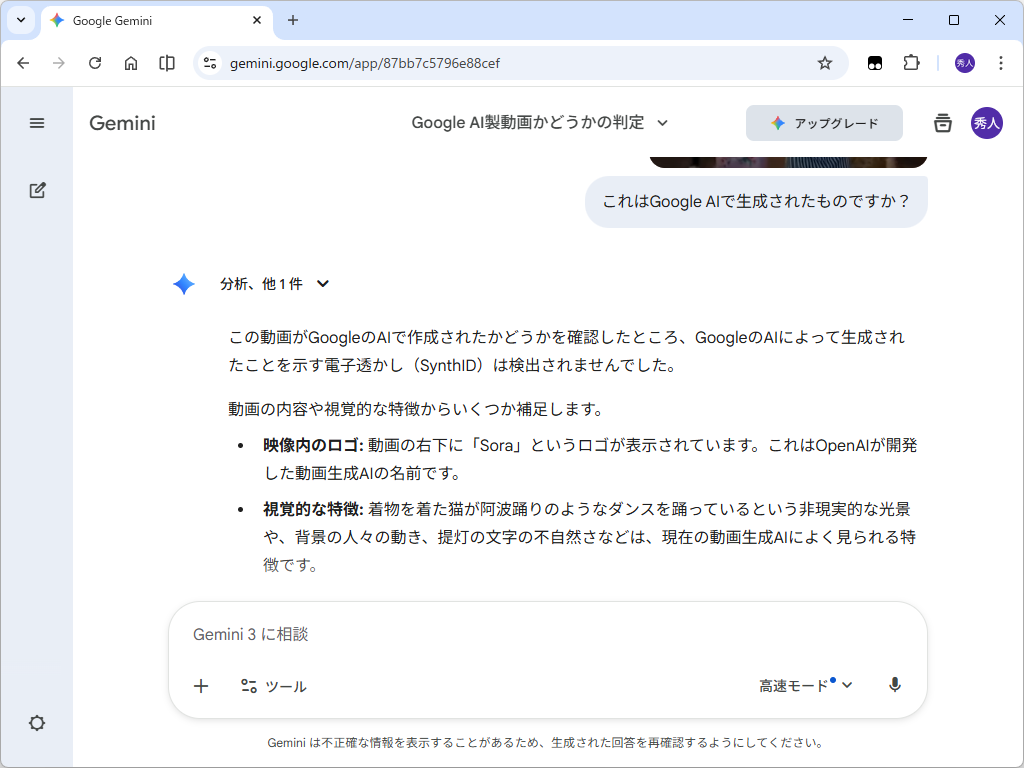Open Chrome extensions with the puzzle icon
The width and height of the screenshot is (1024, 768).
[x=911, y=62]
